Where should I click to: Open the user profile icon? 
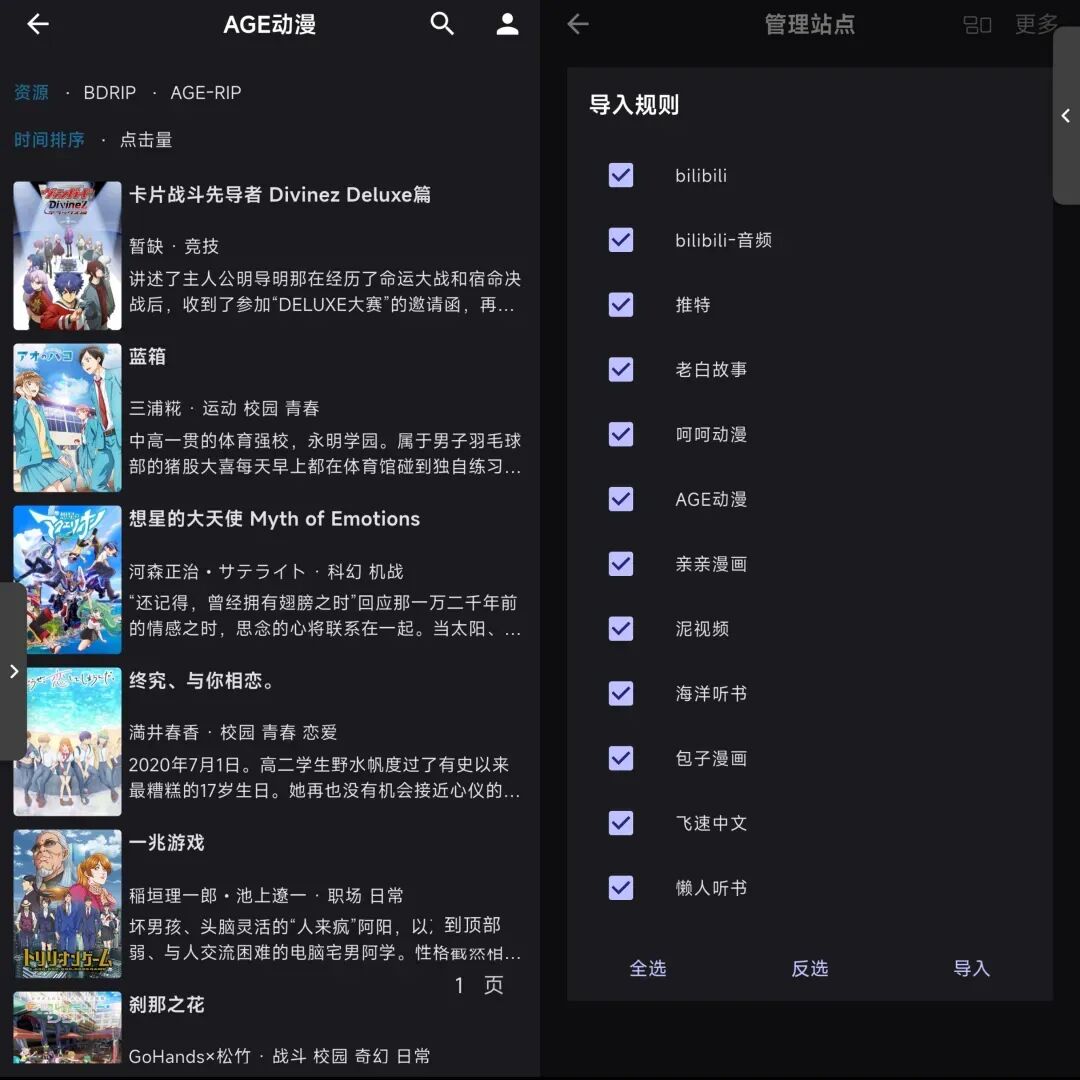508,24
